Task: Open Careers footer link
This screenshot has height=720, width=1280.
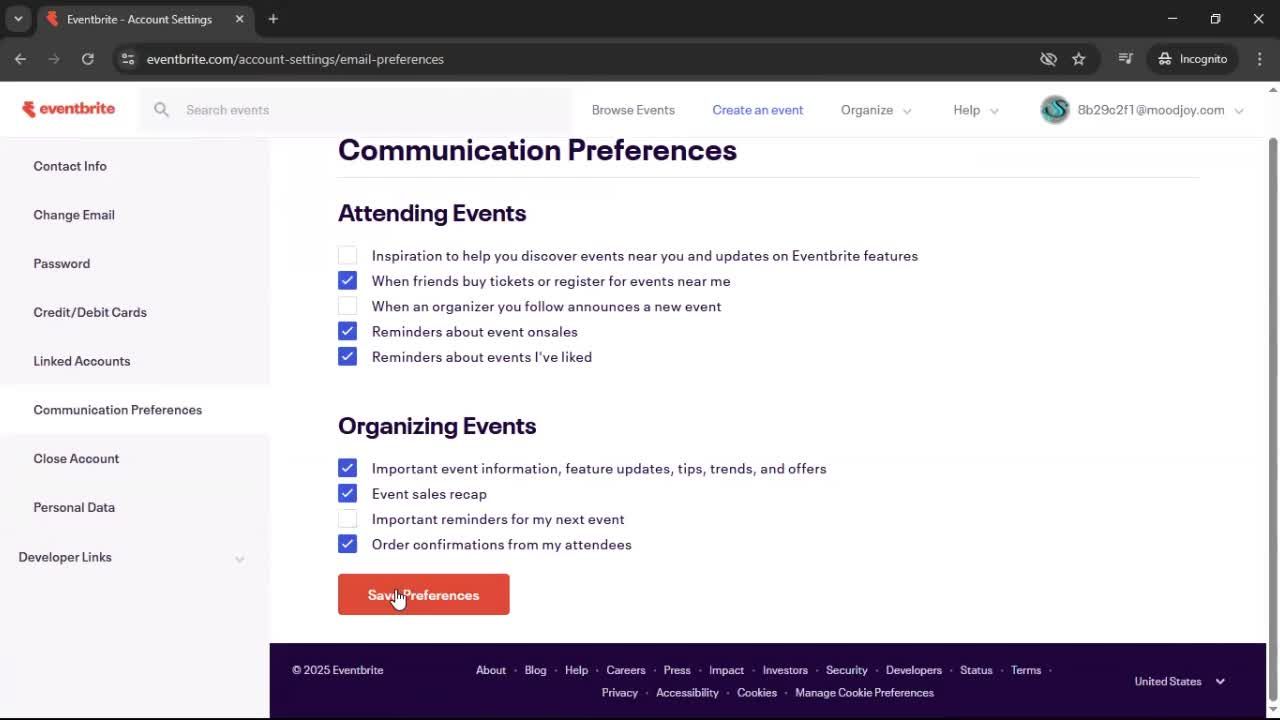Action: 626,670
